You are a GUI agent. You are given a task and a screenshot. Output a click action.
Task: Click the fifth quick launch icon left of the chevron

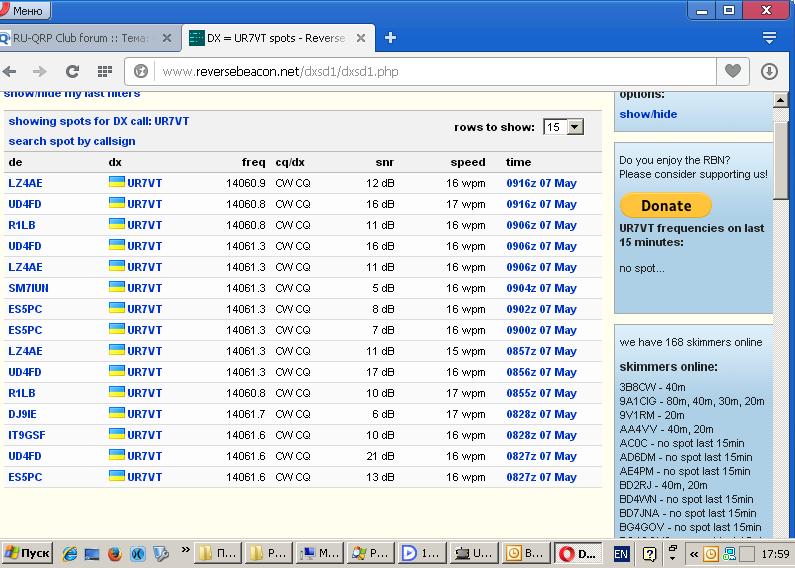161,553
